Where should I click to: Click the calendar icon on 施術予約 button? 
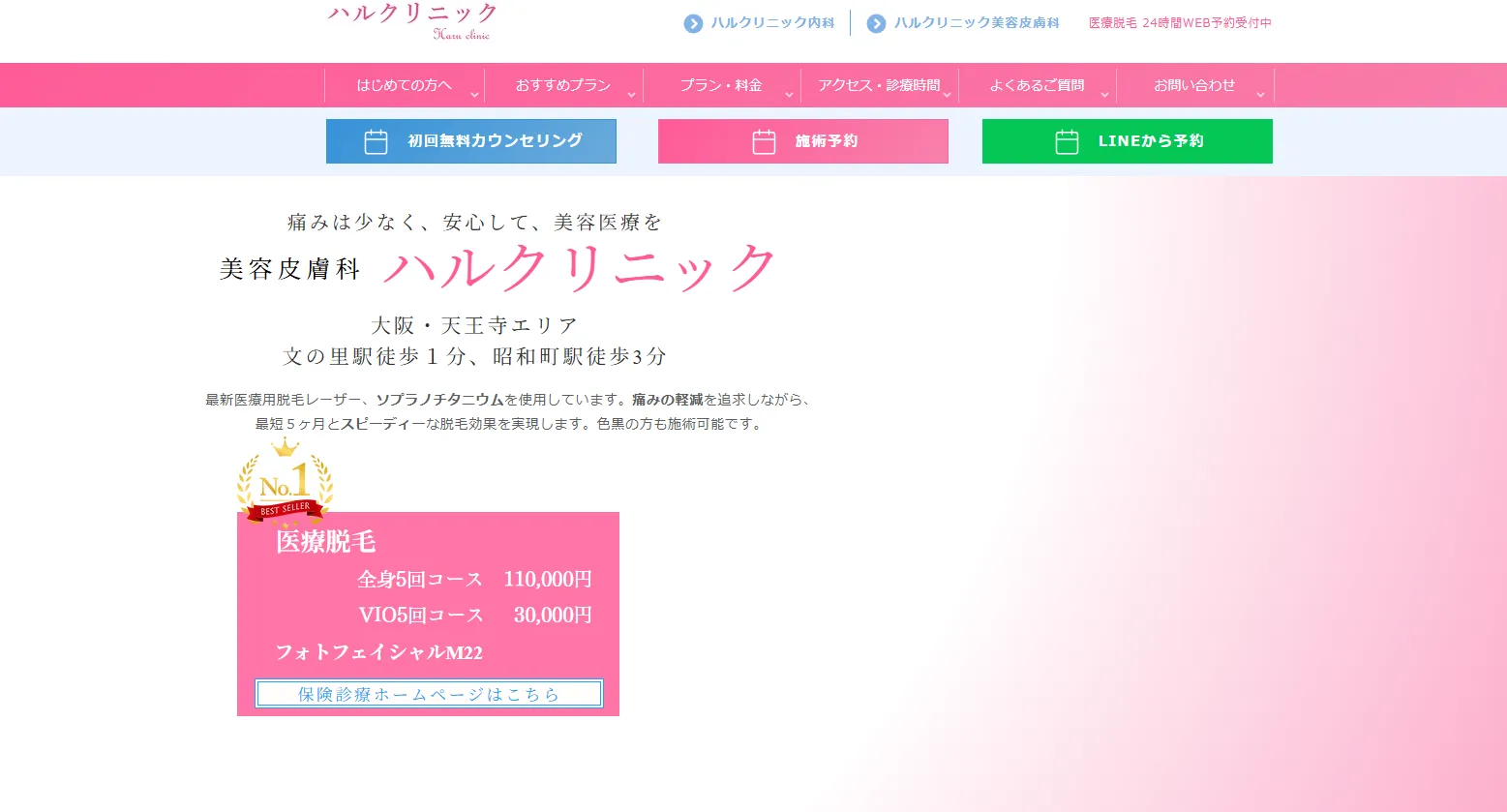[764, 142]
